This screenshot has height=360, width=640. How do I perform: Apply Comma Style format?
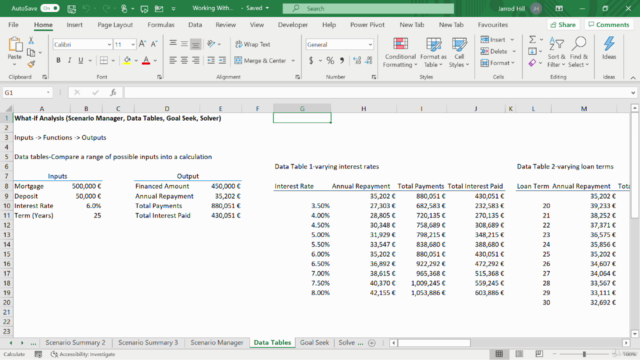pyautogui.click(x=342, y=61)
